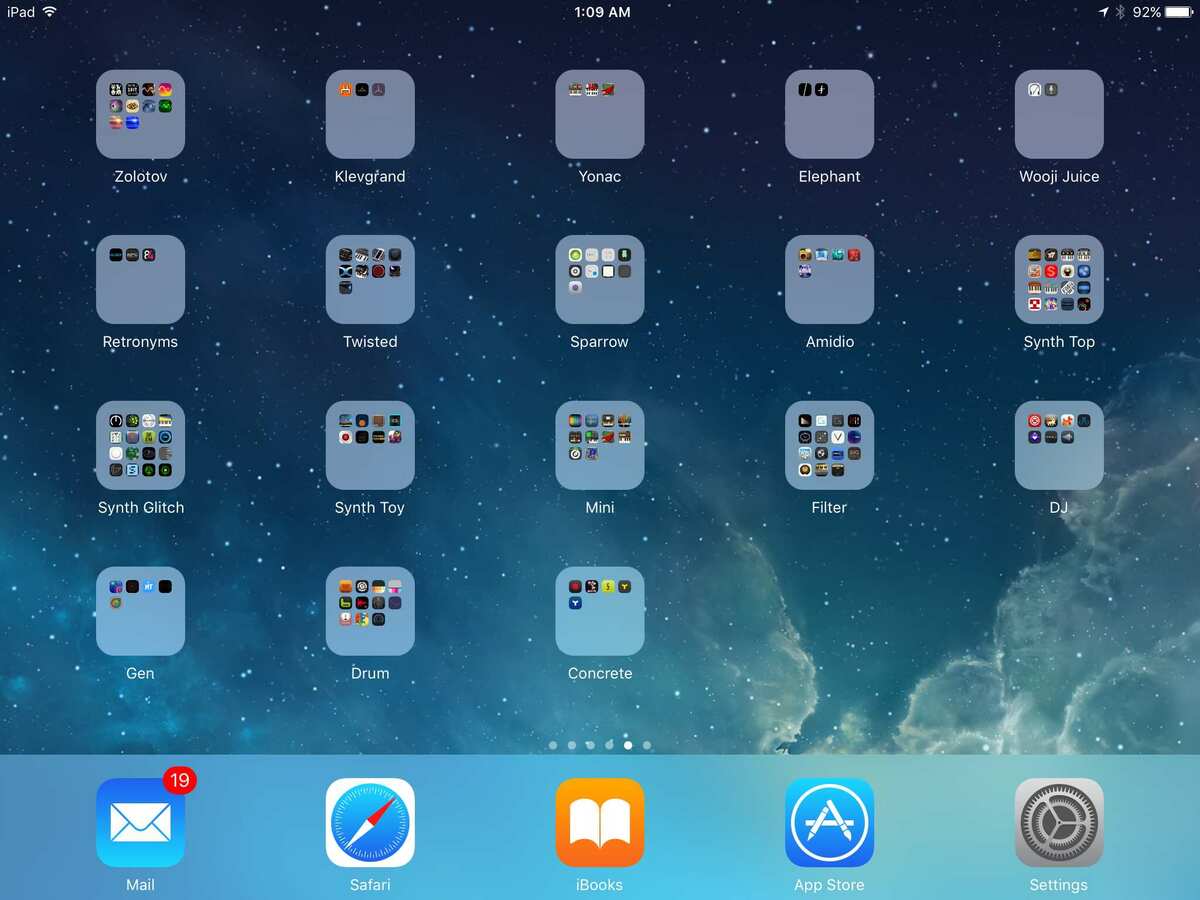Viewport: 1200px width, 900px height.
Task: Open the Gen folder
Action: click(140, 612)
